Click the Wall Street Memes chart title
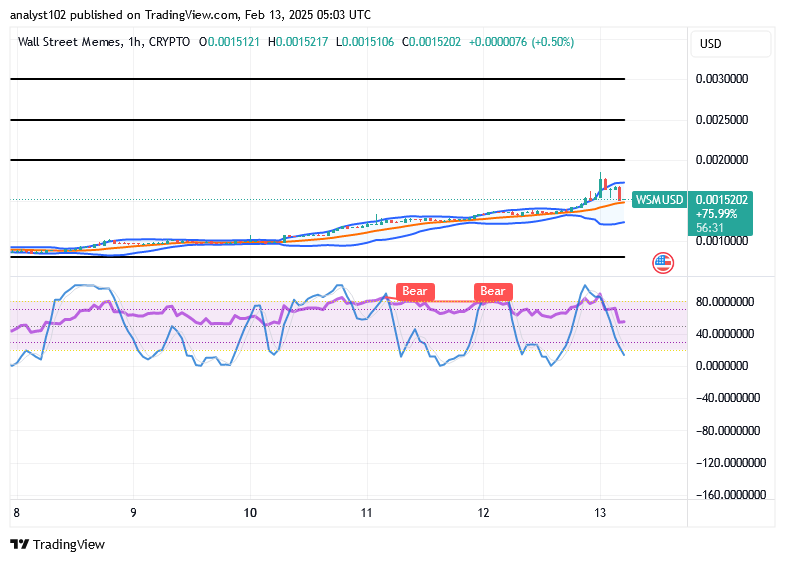Image resolution: width=785 pixels, height=562 pixels. [69, 42]
